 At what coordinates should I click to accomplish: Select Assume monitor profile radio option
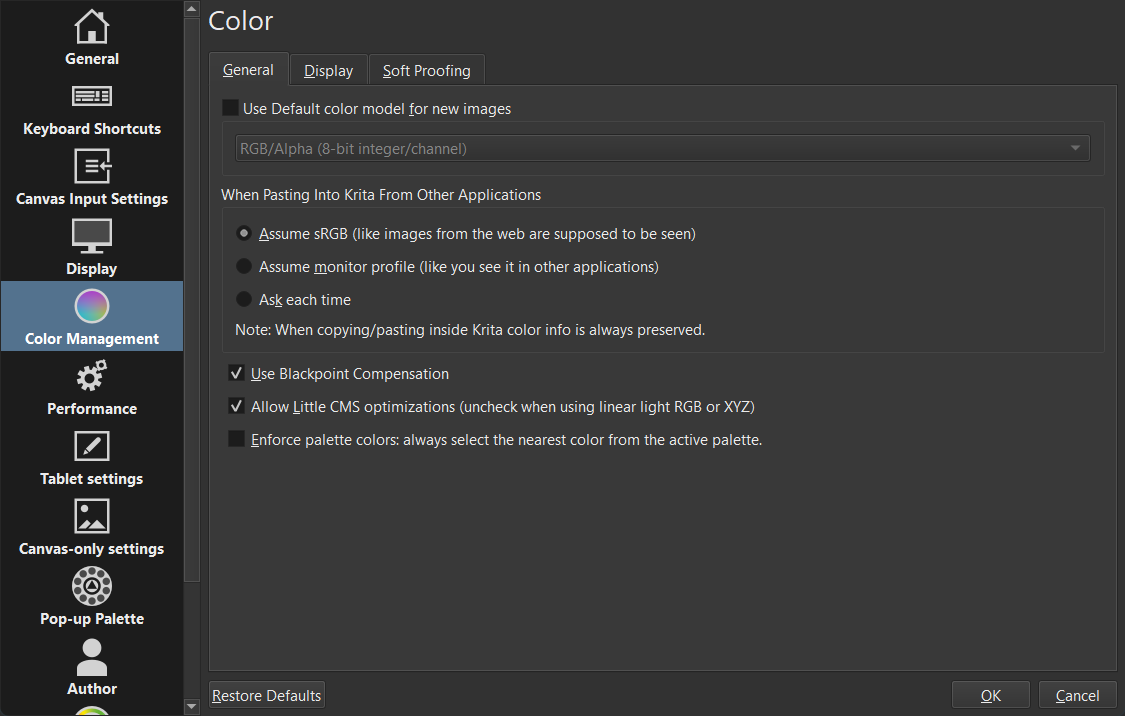[244, 267]
